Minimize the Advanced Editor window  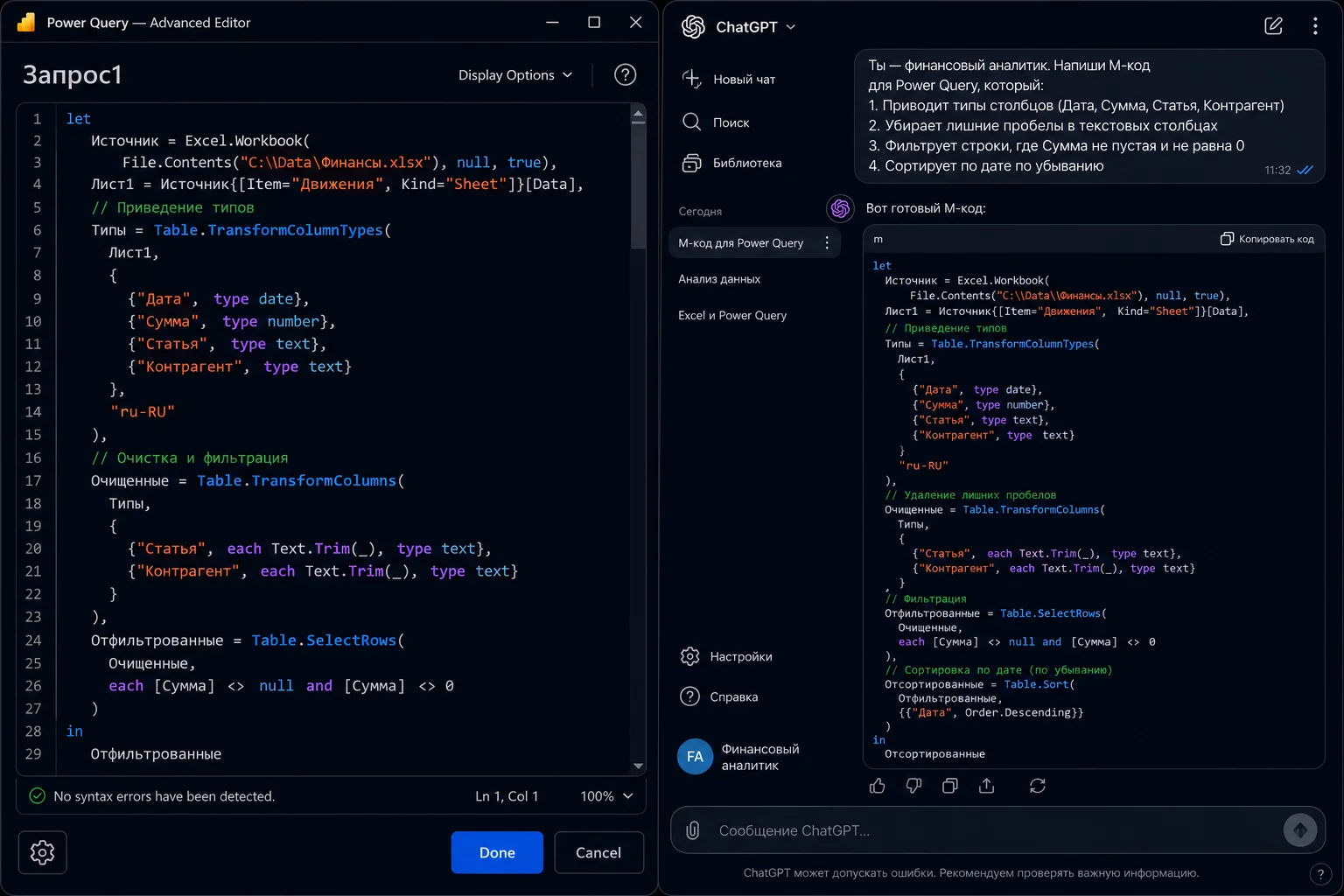(552, 23)
